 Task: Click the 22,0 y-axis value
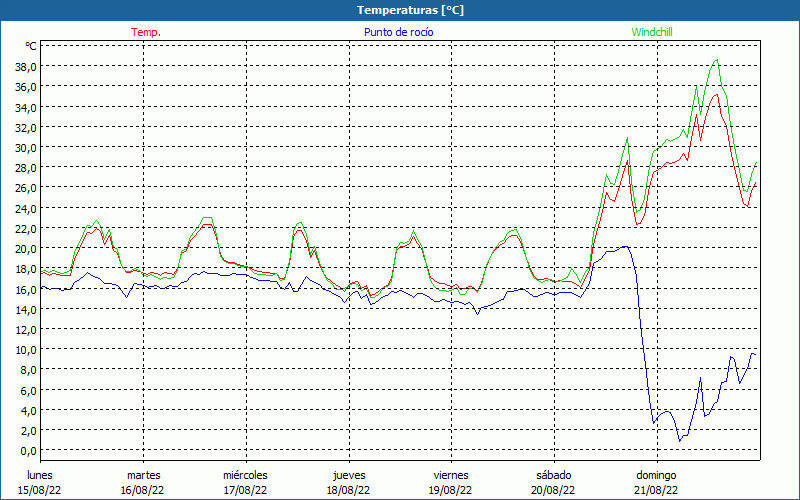[27, 228]
